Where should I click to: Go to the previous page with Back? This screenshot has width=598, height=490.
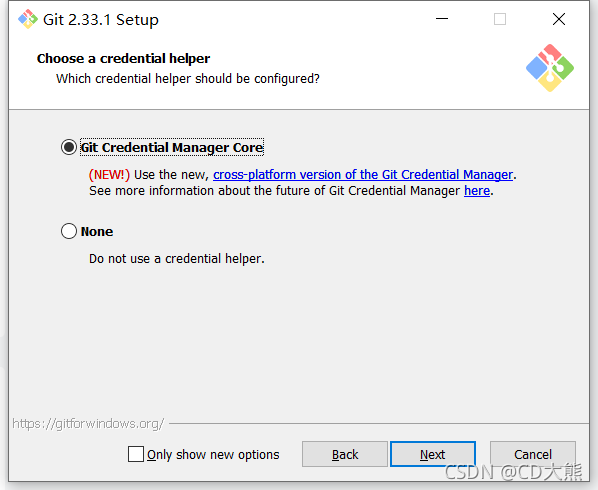[x=345, y=454]
